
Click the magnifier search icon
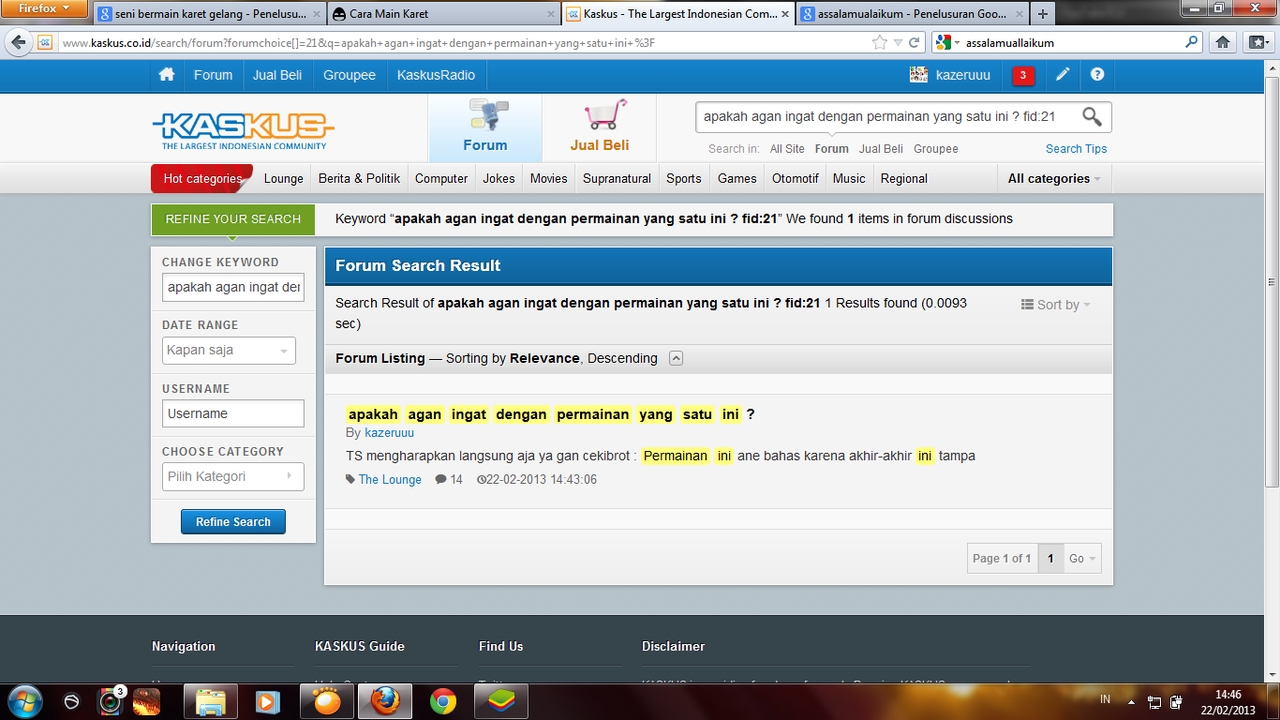tap(1092, 117)
